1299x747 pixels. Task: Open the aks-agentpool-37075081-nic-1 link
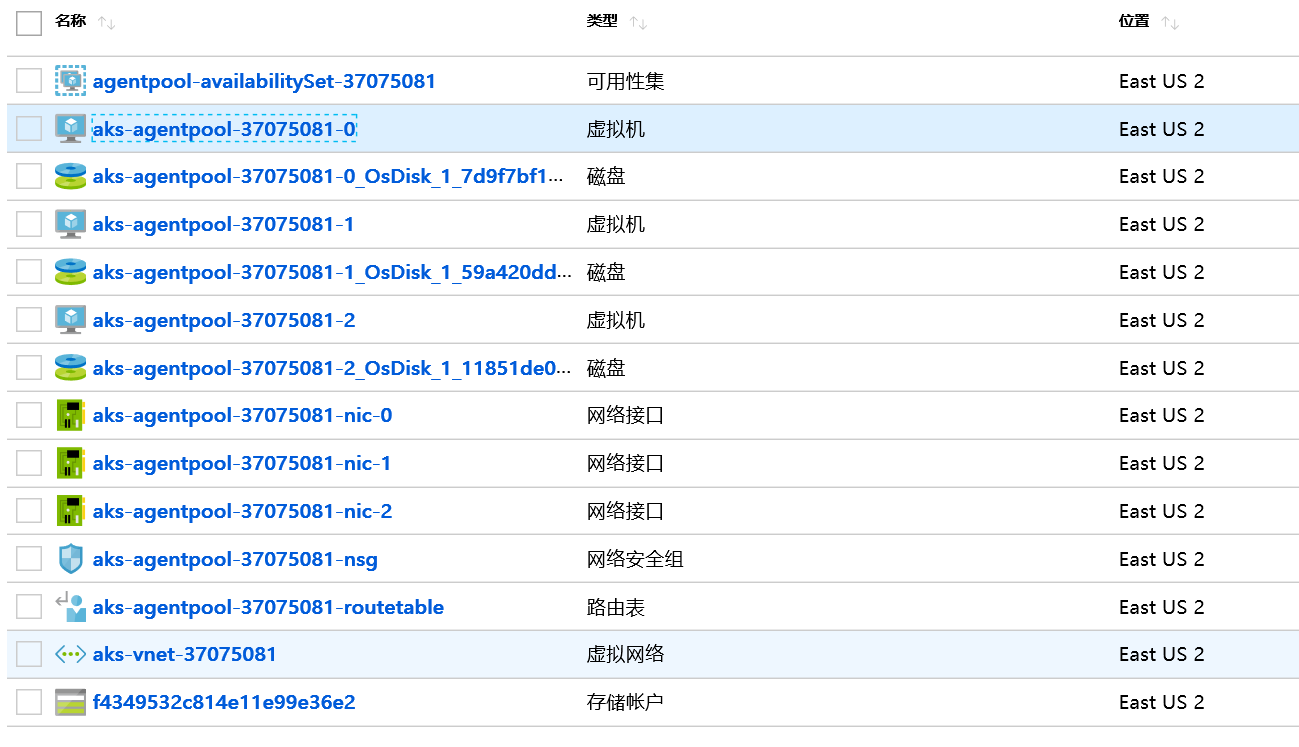(x=242, y=464)
